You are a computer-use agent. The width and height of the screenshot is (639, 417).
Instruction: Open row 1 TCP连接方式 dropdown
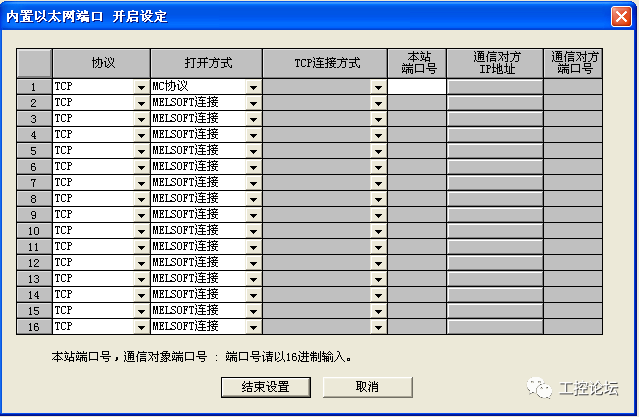tap(378, 87)
